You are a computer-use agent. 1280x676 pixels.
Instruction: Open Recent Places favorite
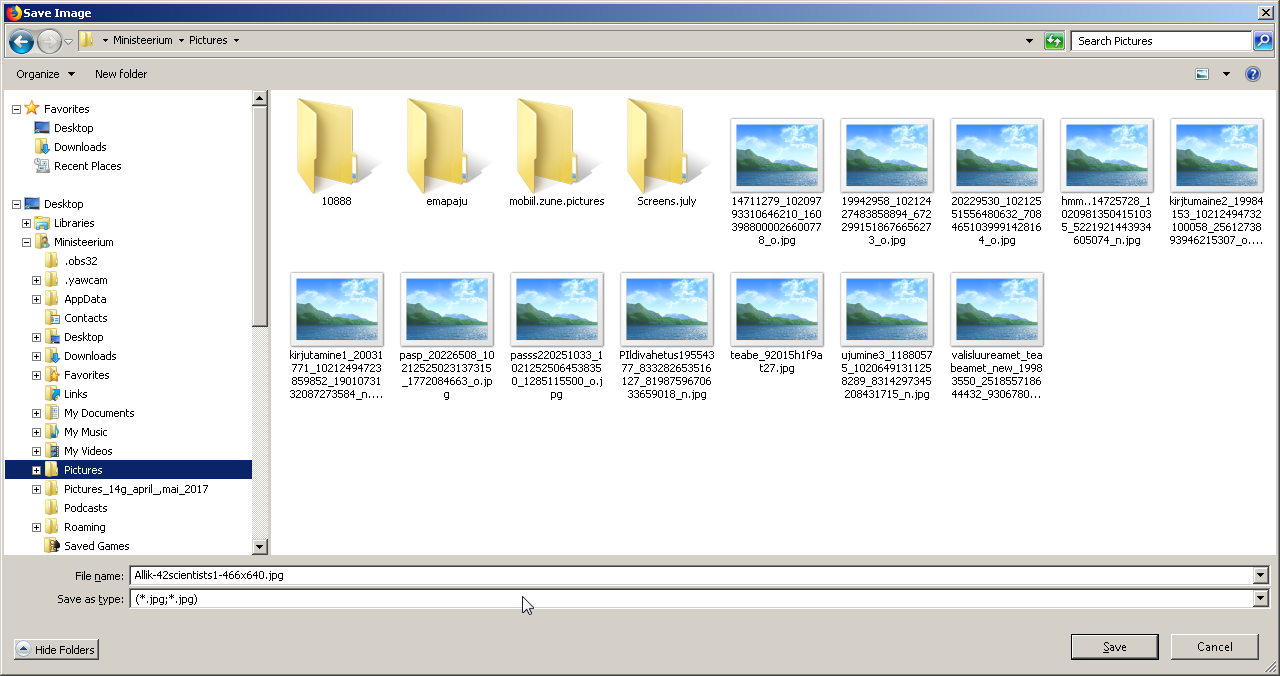click(x=87, y=166)
